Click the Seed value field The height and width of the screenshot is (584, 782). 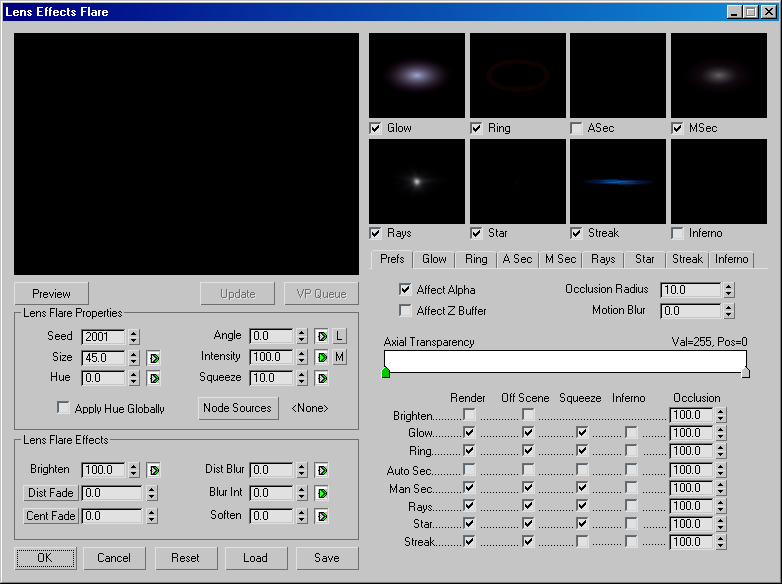click(x=103, y=337)
